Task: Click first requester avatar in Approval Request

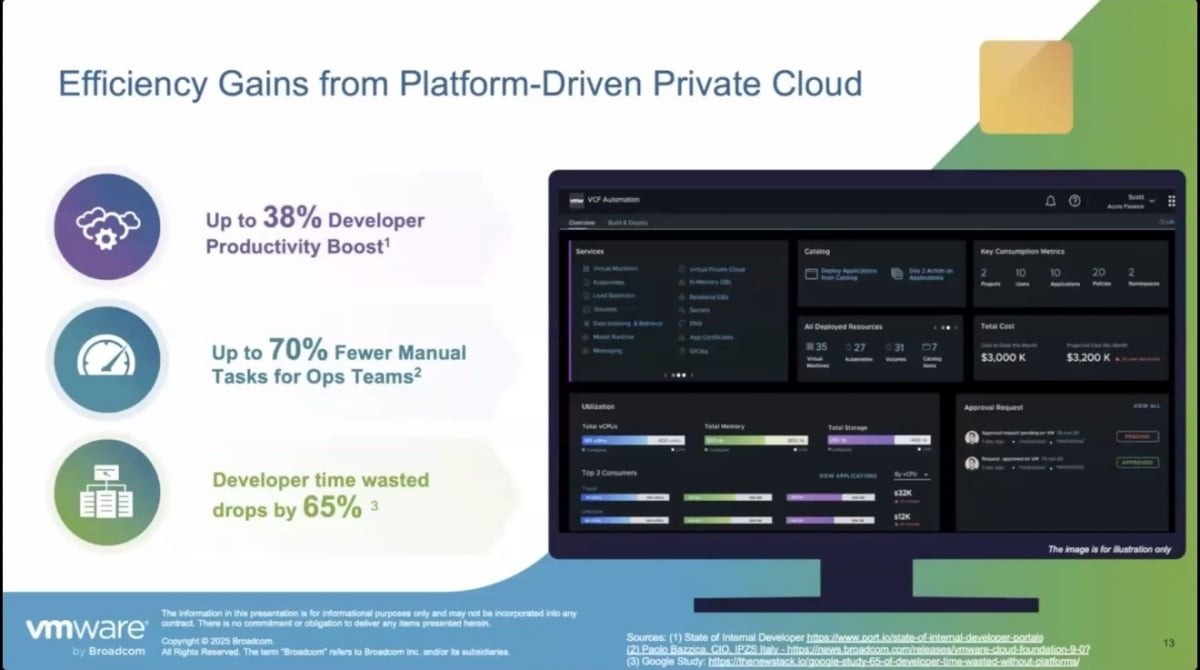Action: [x=971, y=437]
